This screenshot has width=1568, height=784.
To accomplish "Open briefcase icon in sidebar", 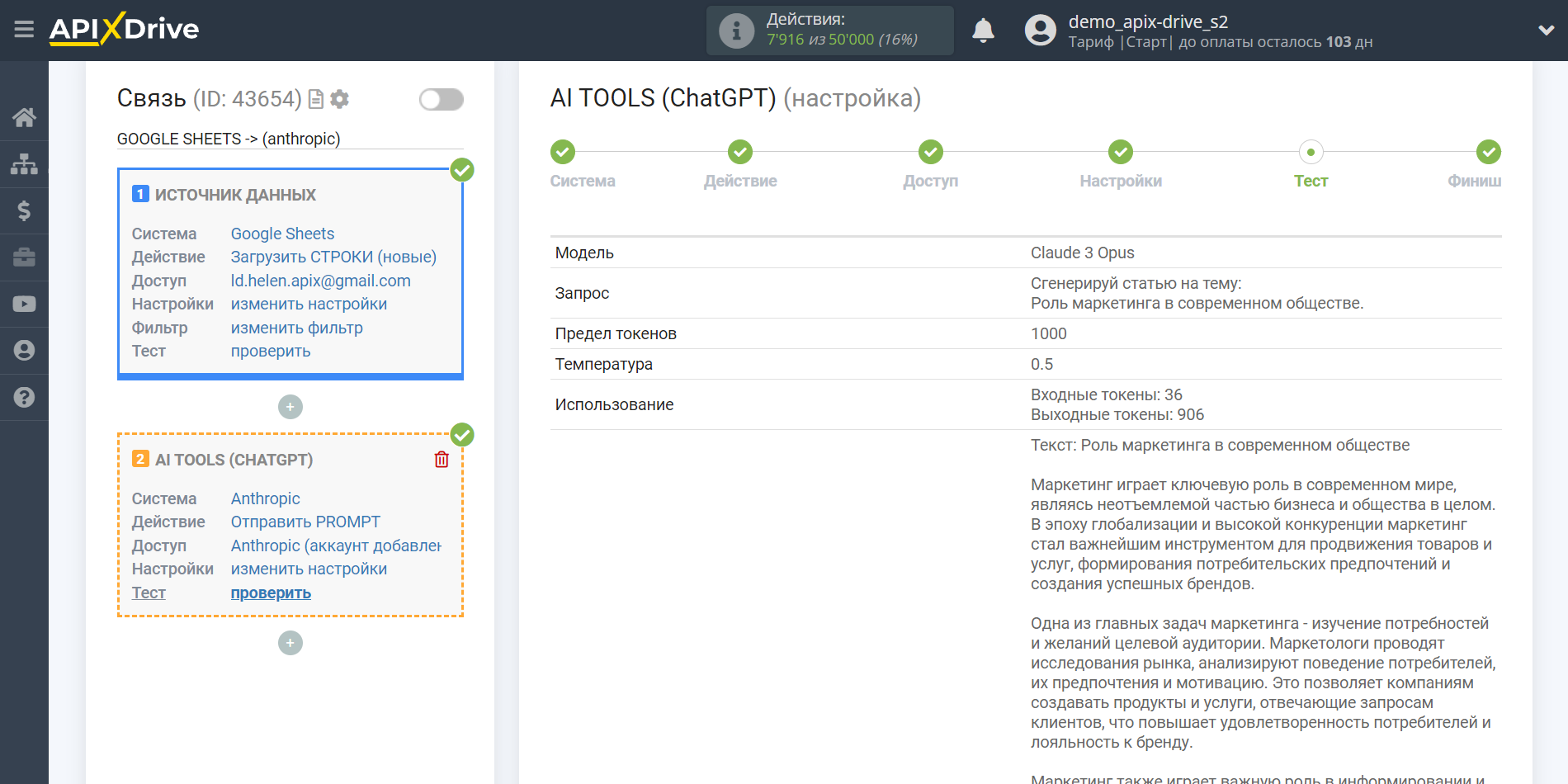I will pos(24,257).
